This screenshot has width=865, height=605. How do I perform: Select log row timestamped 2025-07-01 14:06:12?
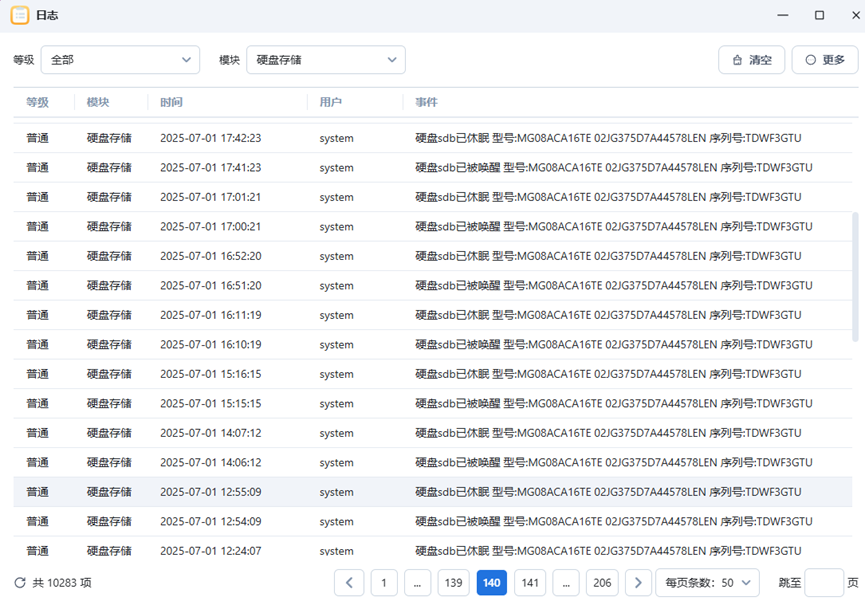432,463
